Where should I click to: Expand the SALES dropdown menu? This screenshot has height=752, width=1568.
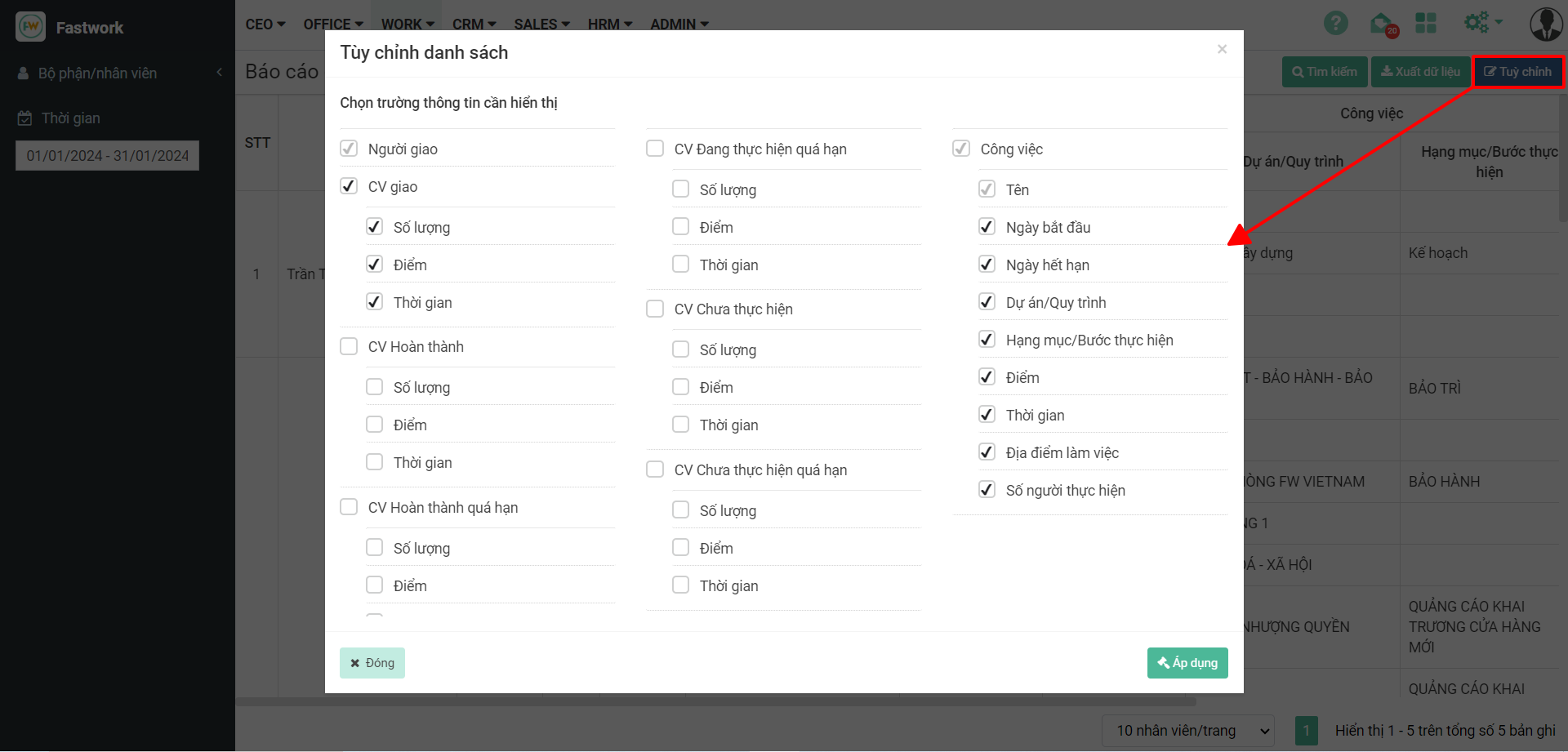[x=541, y=24]
